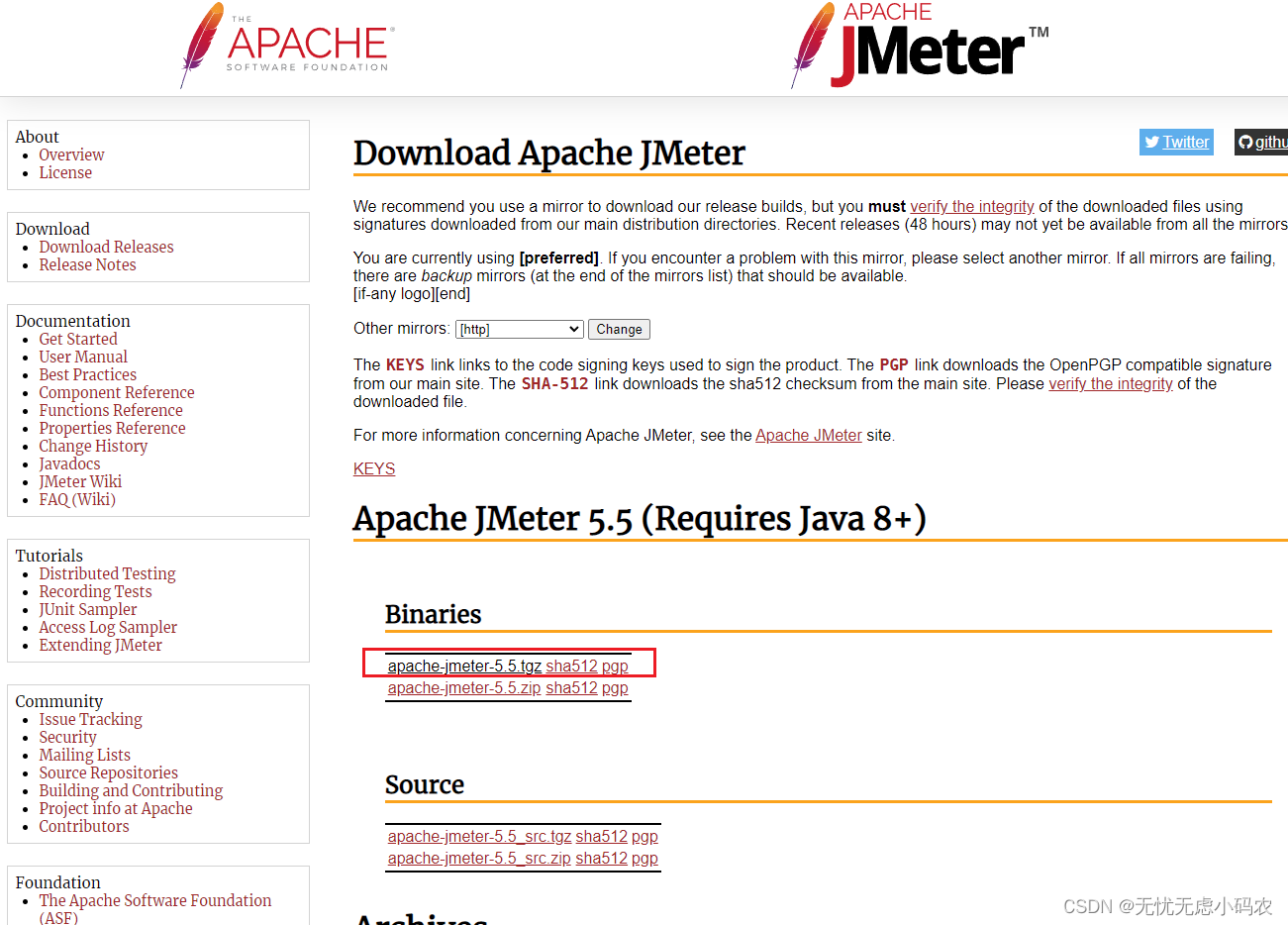
Task: Click the Change mirror button
Action: pos(619,329)
